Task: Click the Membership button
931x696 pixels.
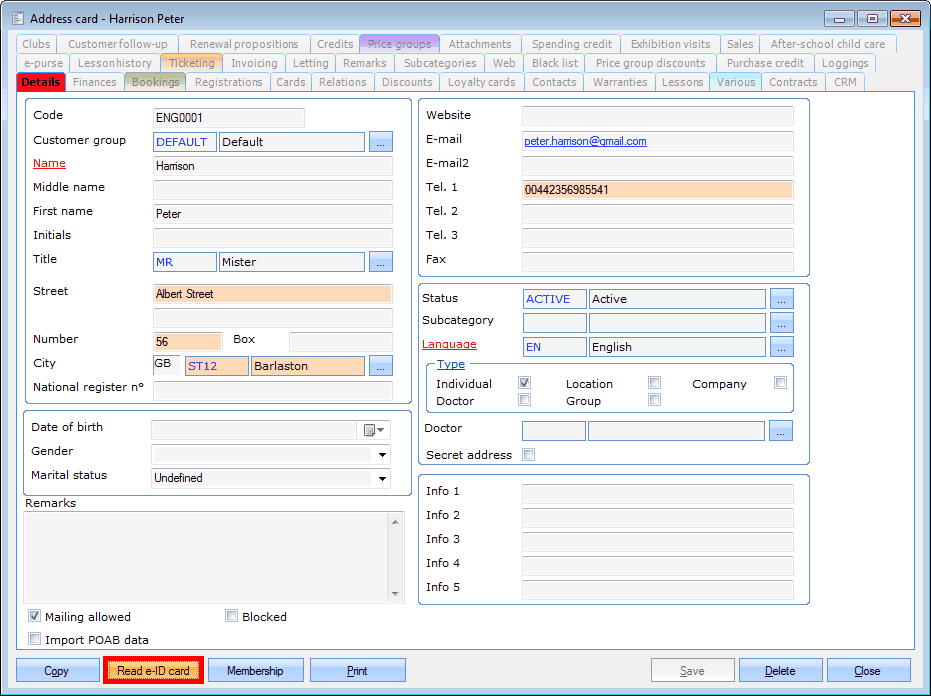Action: [x=255, y=671]
